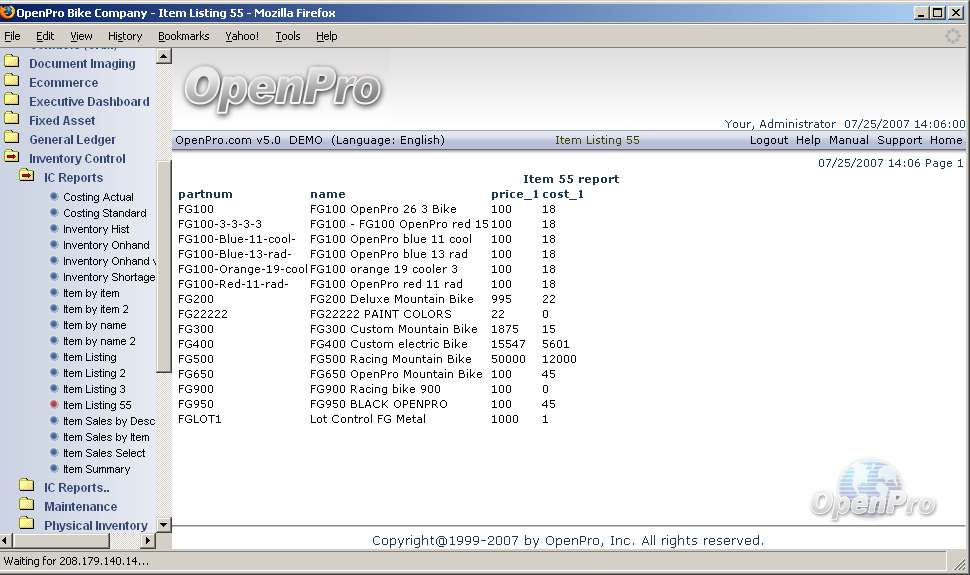Collapse the IC Reports subfolder
Screen dimensions: 970x575
[27, 177]
